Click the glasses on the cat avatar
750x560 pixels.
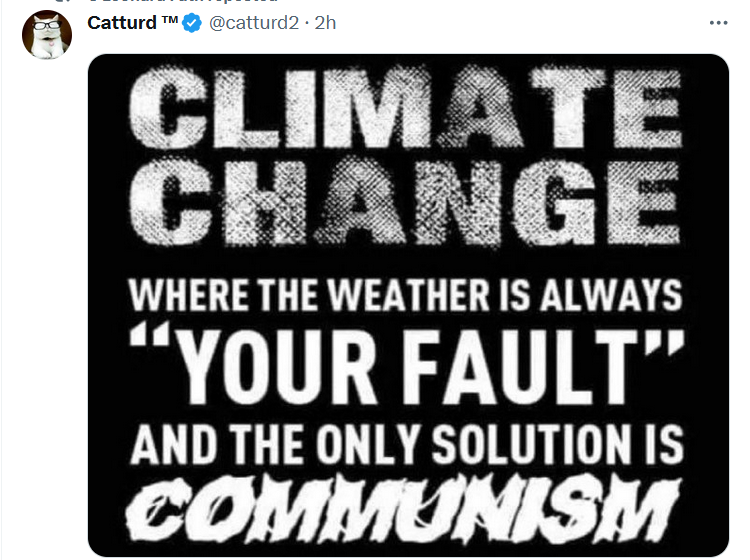click(x=45, y=25)
